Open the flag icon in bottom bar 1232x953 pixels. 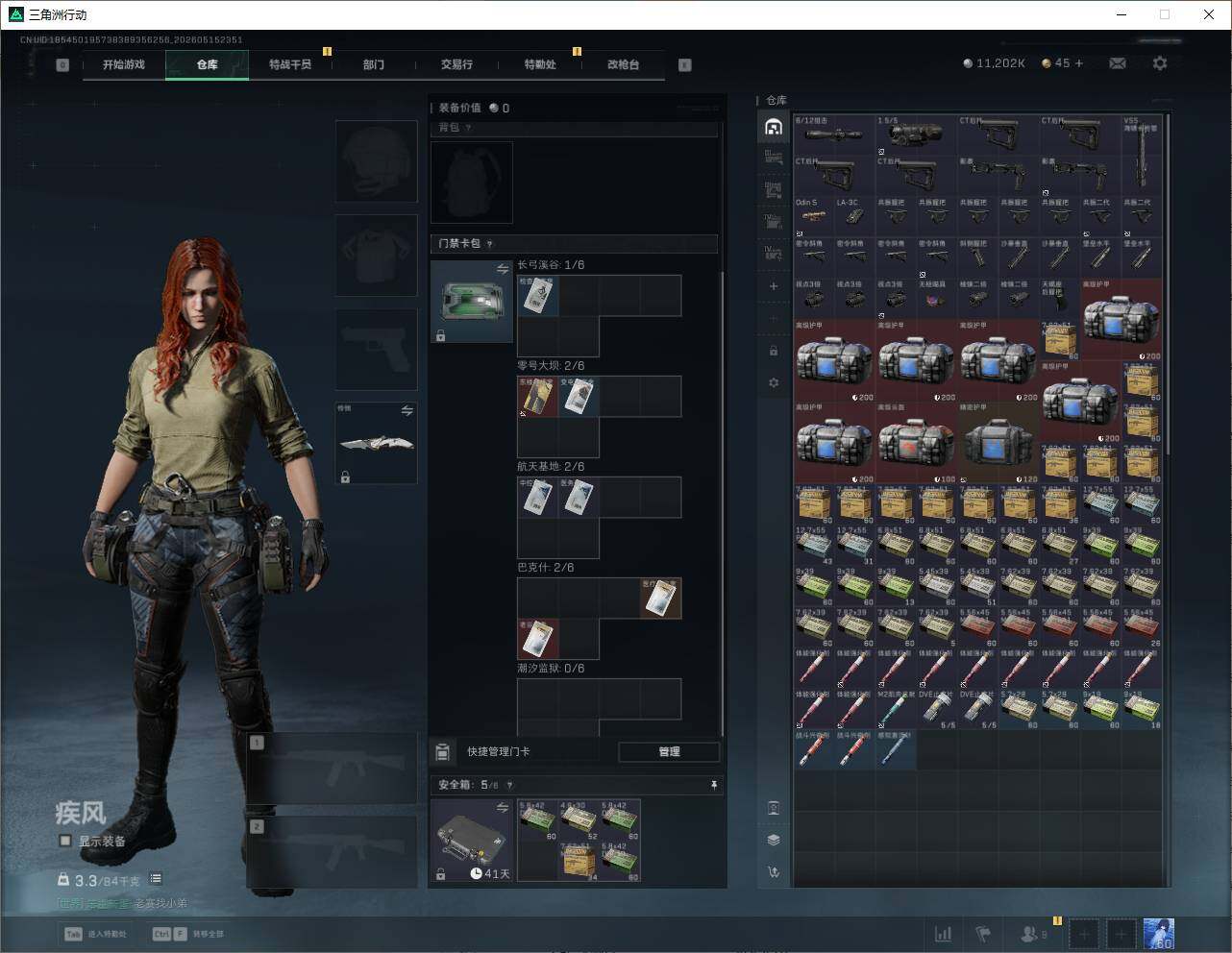[983, 934]
